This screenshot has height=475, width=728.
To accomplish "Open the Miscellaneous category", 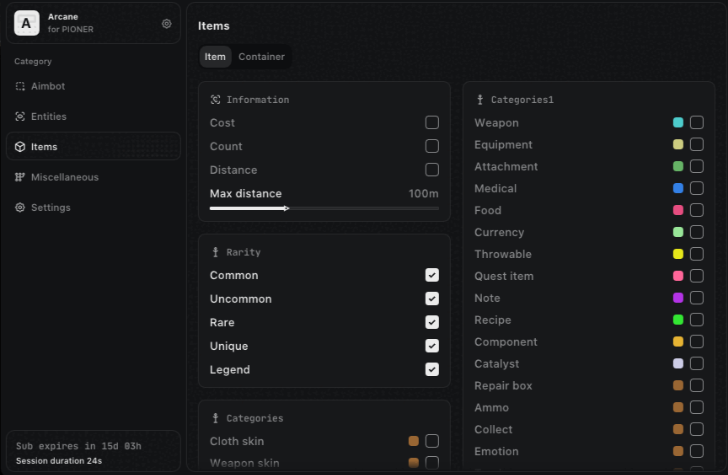I will pyautogui.click(x=65, y=177).
